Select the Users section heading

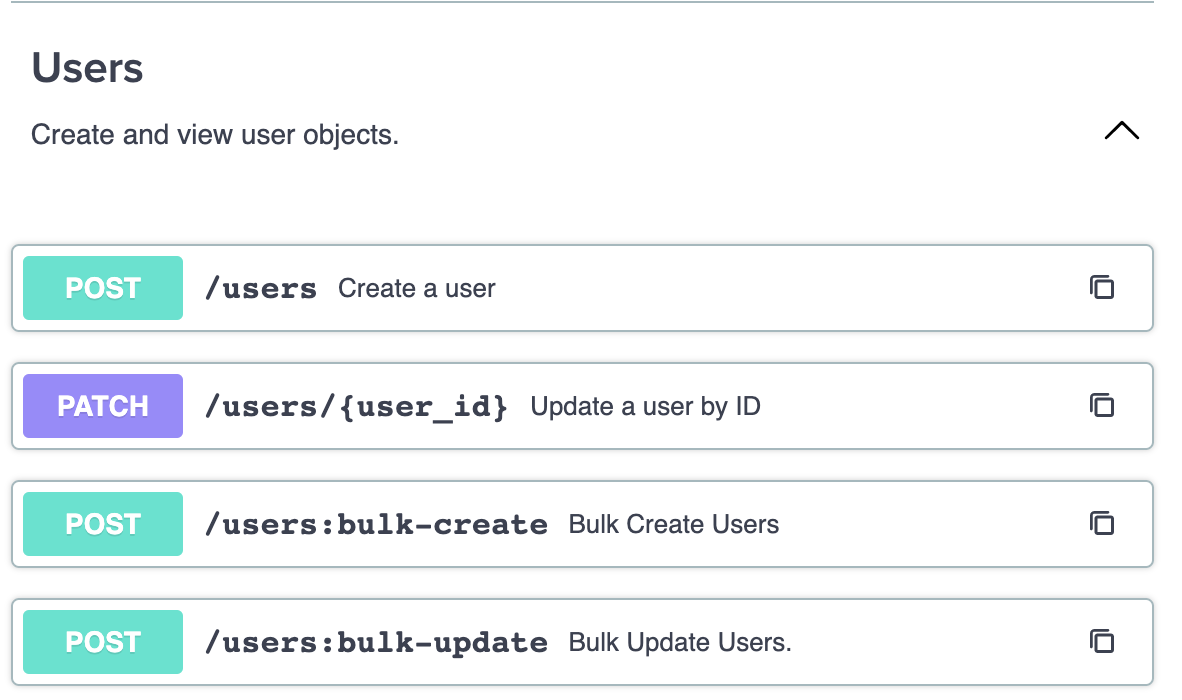coord(87,68)
